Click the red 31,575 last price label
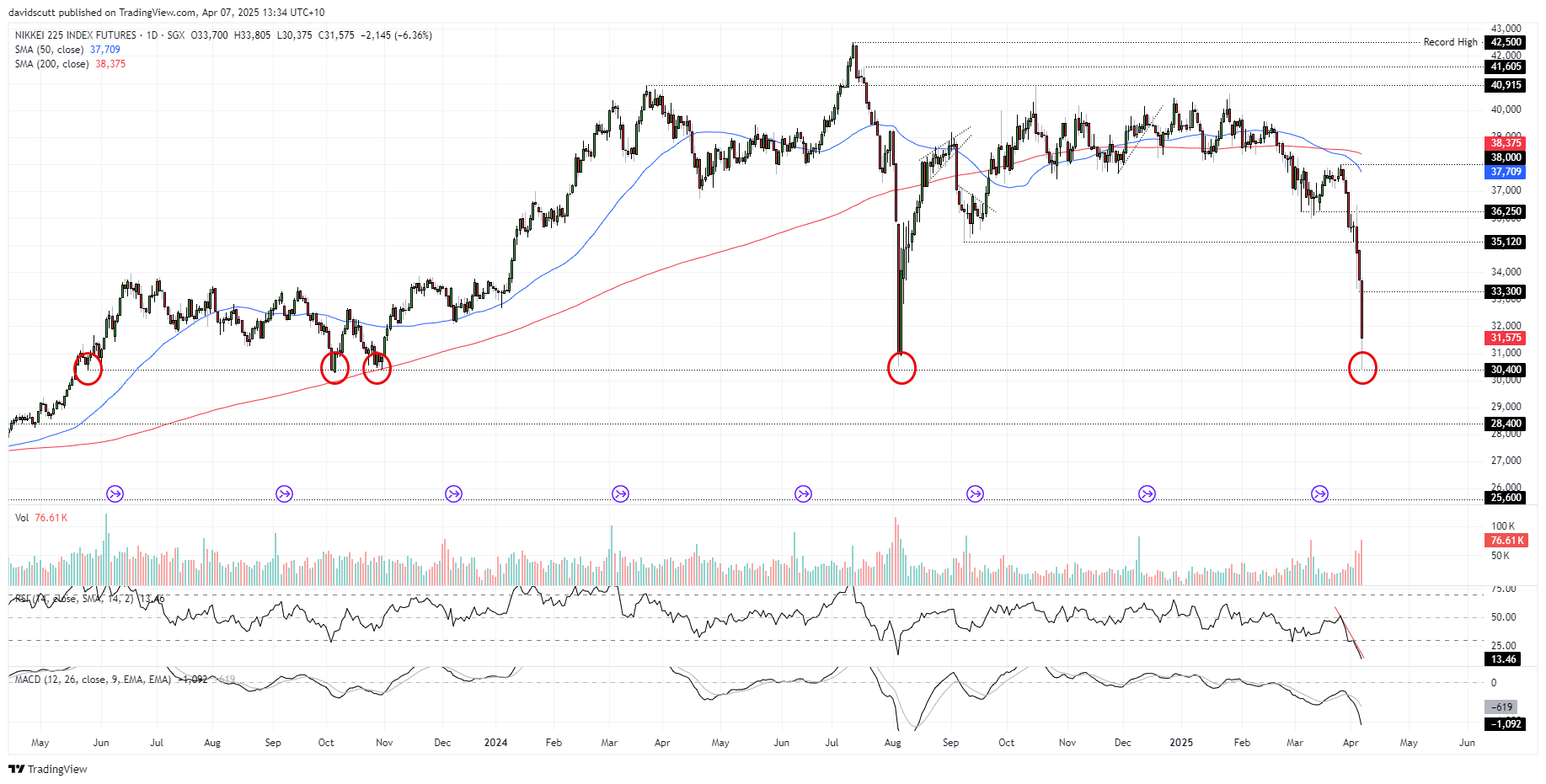The height and width of the screenshot is (784, 1546). 1505,338
